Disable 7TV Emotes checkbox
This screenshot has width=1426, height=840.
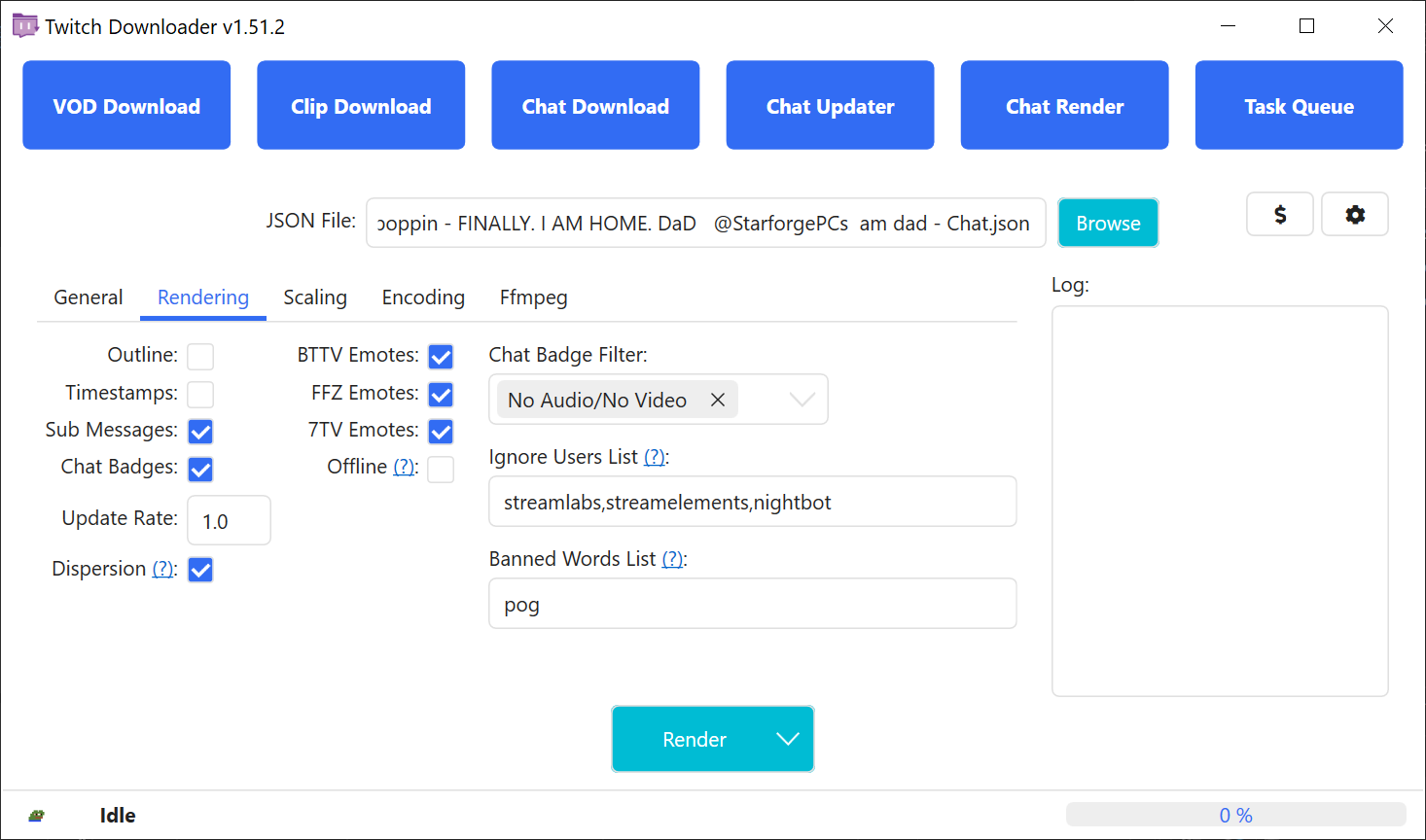tap(441, 431)
